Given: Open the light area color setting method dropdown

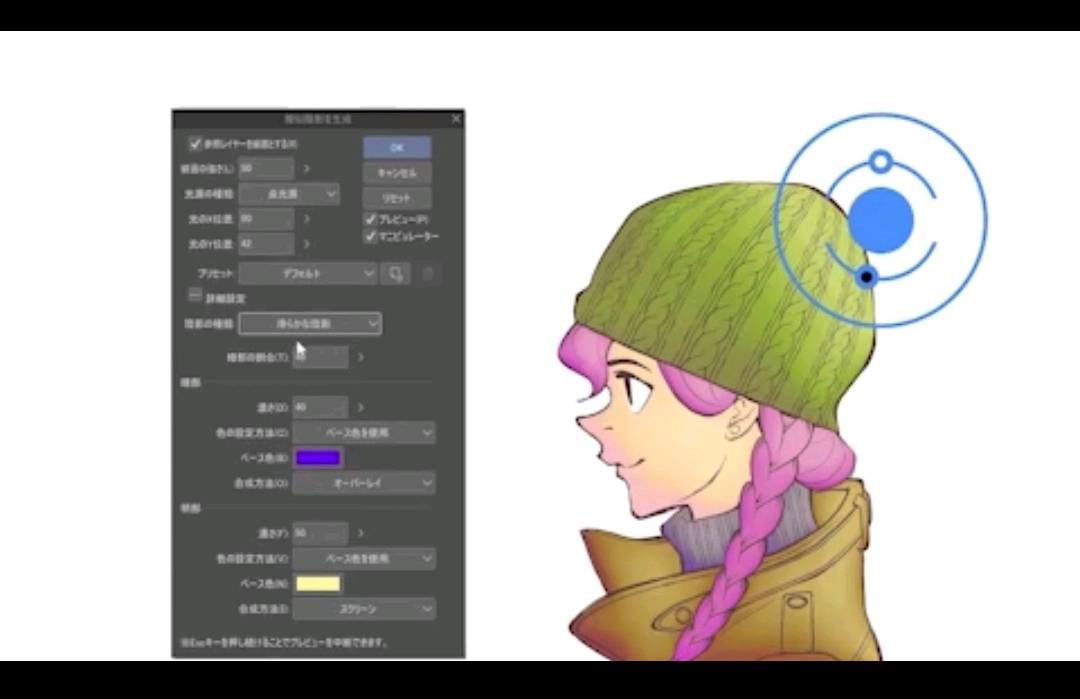Looking at the screenshot, I should click(x=364, y=559).
